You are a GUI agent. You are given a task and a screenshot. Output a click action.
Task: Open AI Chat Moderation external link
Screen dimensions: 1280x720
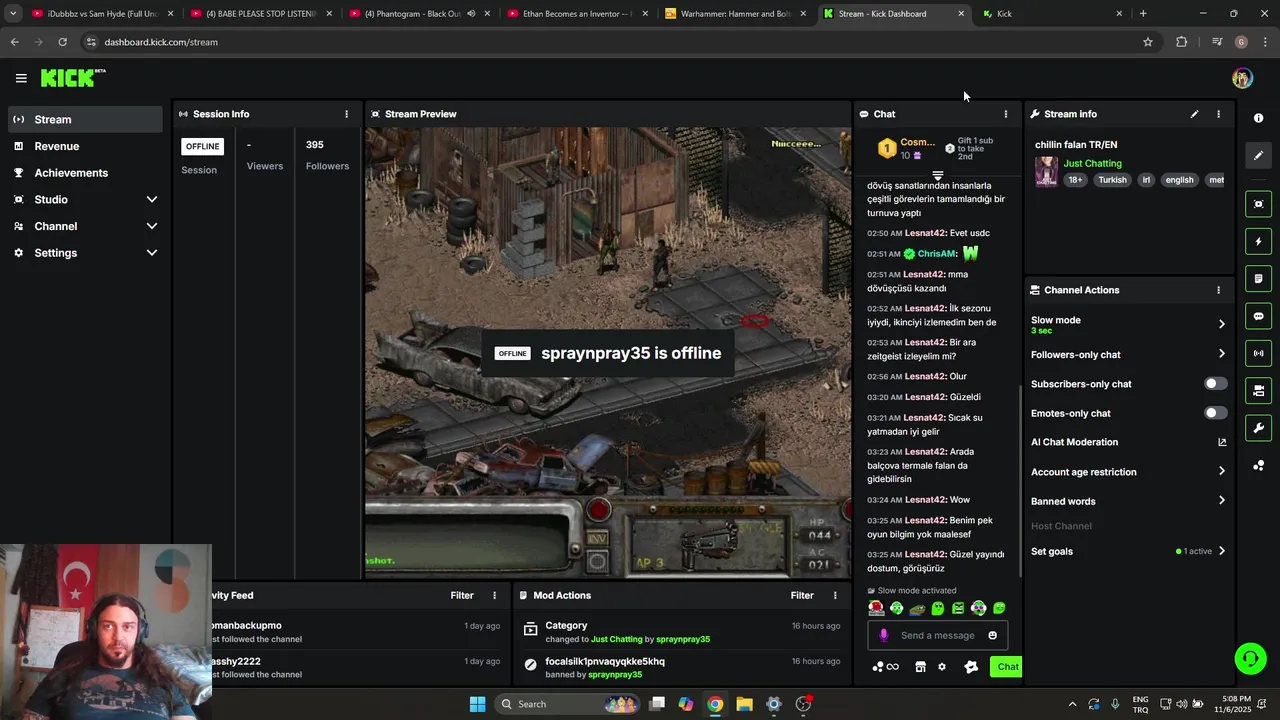pyautogui.click(x=1222, y=442)
